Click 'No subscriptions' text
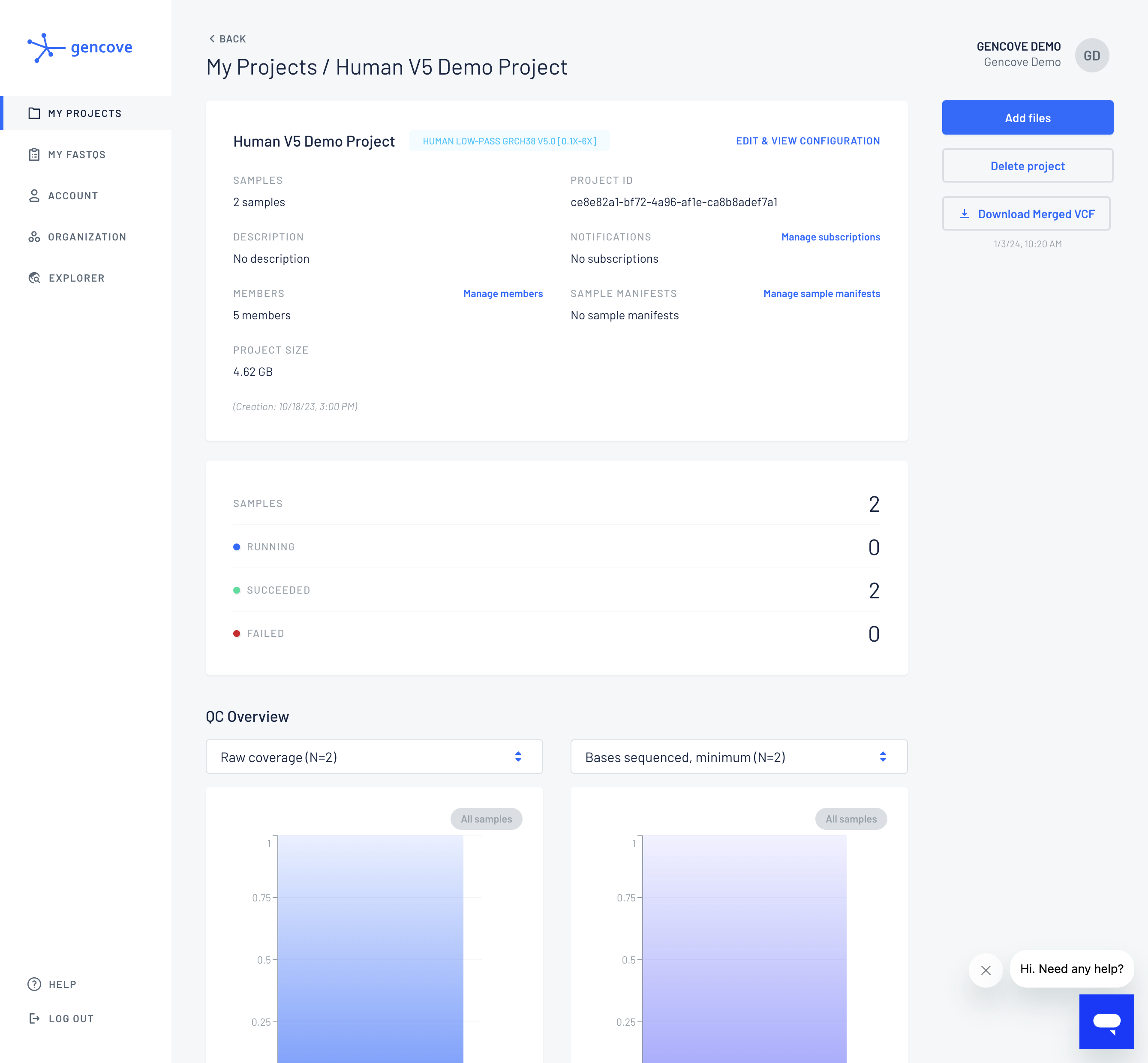 point(614,259)
